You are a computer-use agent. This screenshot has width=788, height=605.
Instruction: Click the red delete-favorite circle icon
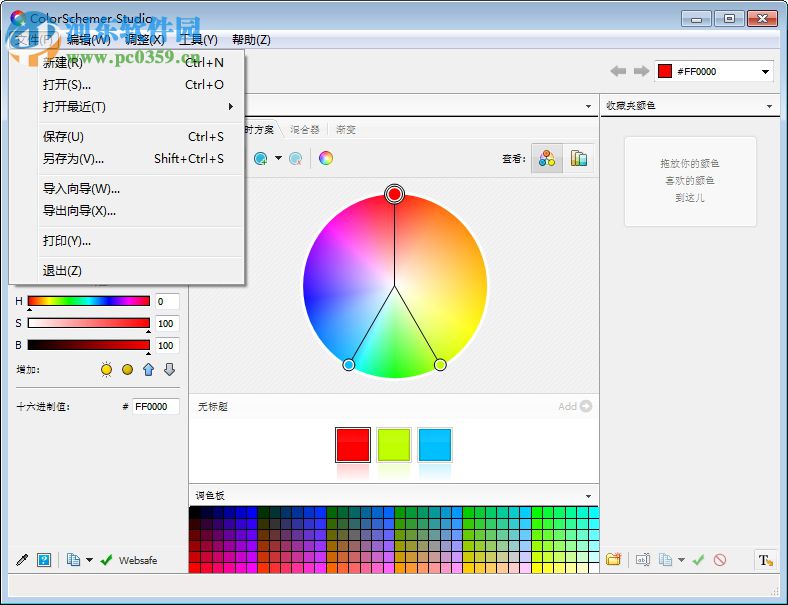[x=720, y=559]
